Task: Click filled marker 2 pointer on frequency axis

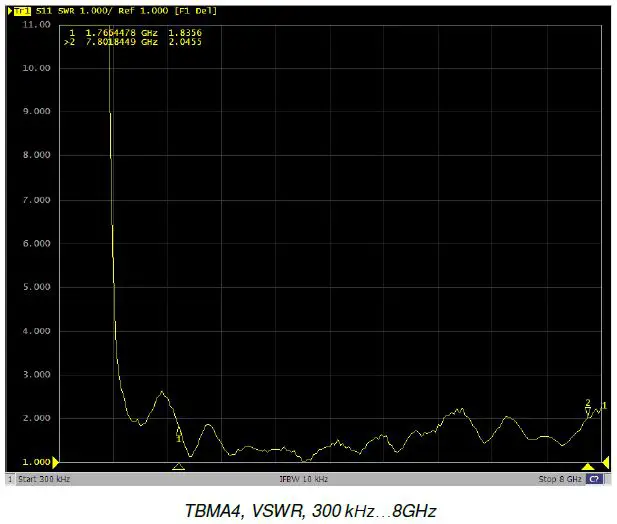Action: pos(588,467)
